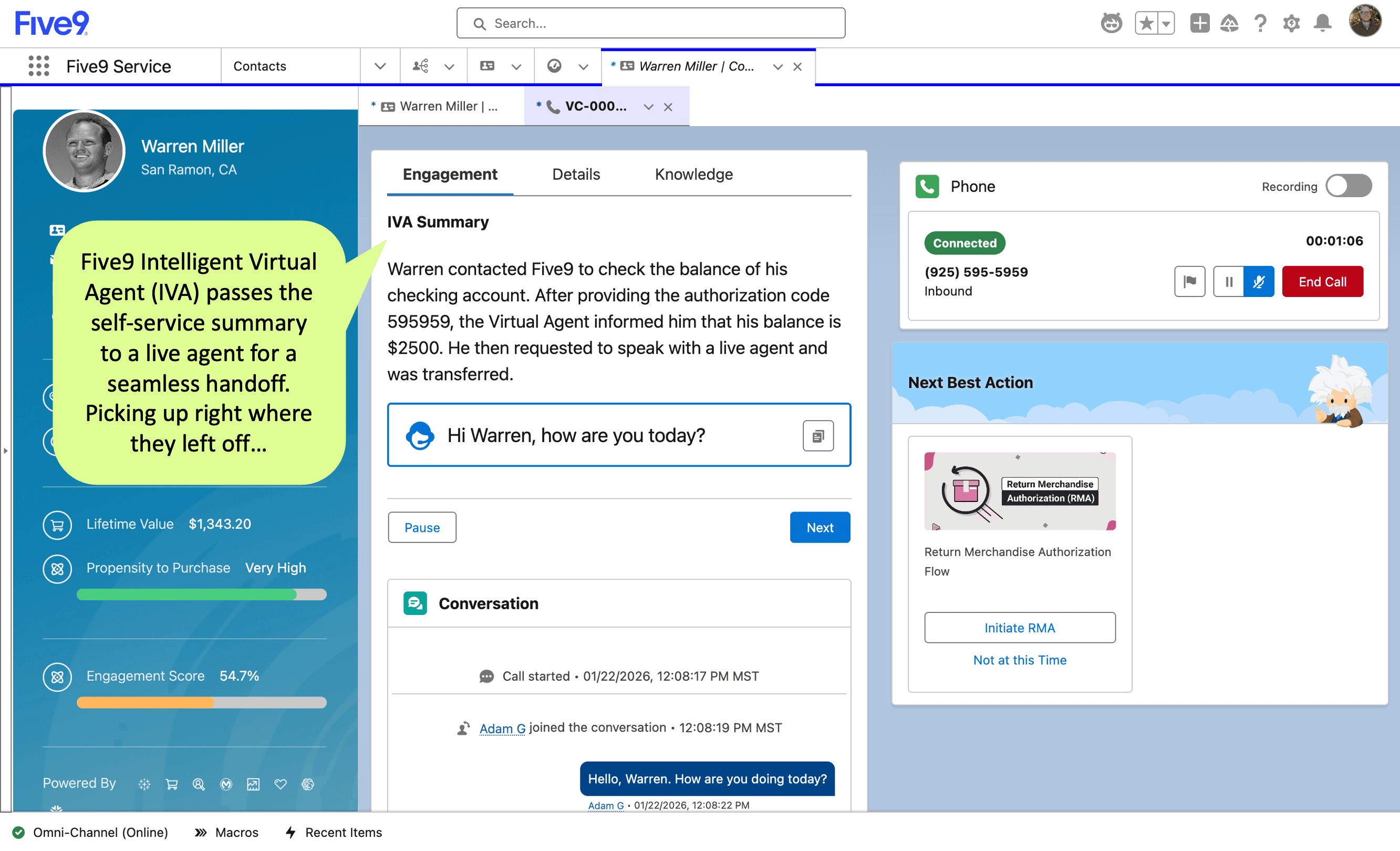
Task: Open Global Actions plus icon
Action: pyautogui.click(x=1199, y=23)
